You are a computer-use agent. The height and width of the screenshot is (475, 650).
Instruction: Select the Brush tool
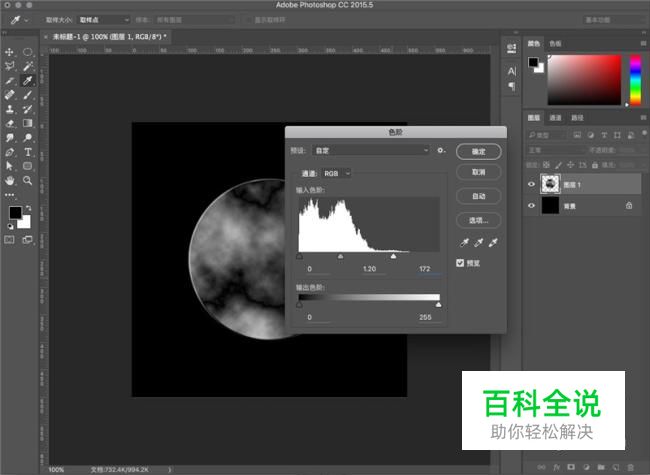pos(27,95)
